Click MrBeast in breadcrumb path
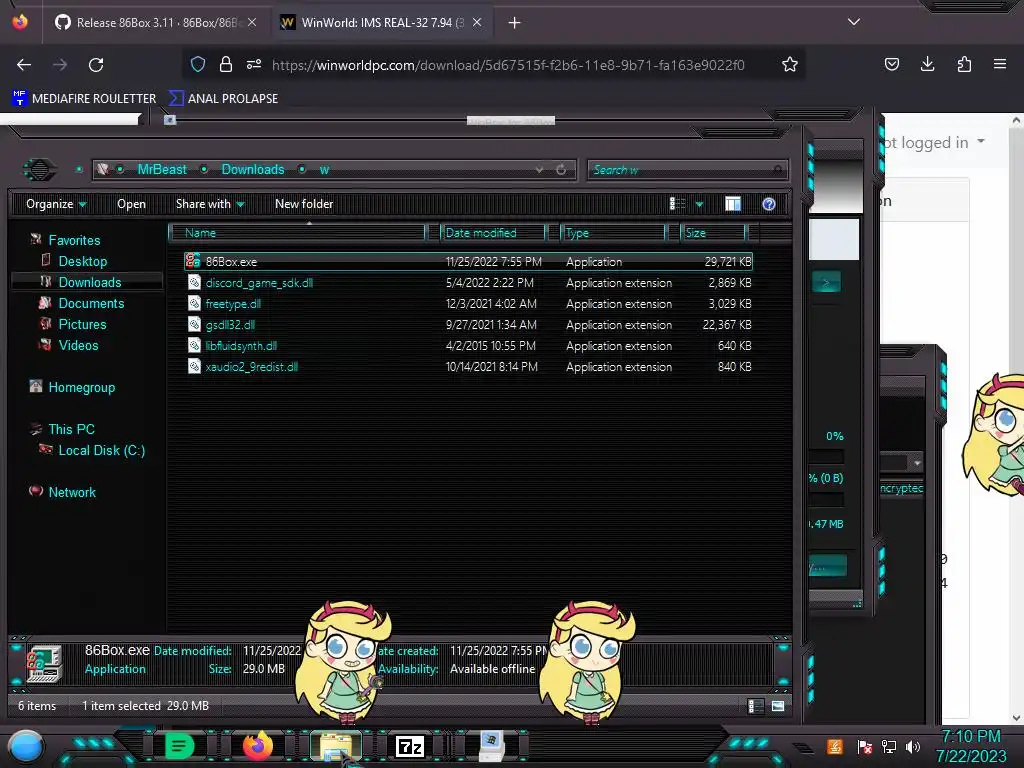 [162, 170]
